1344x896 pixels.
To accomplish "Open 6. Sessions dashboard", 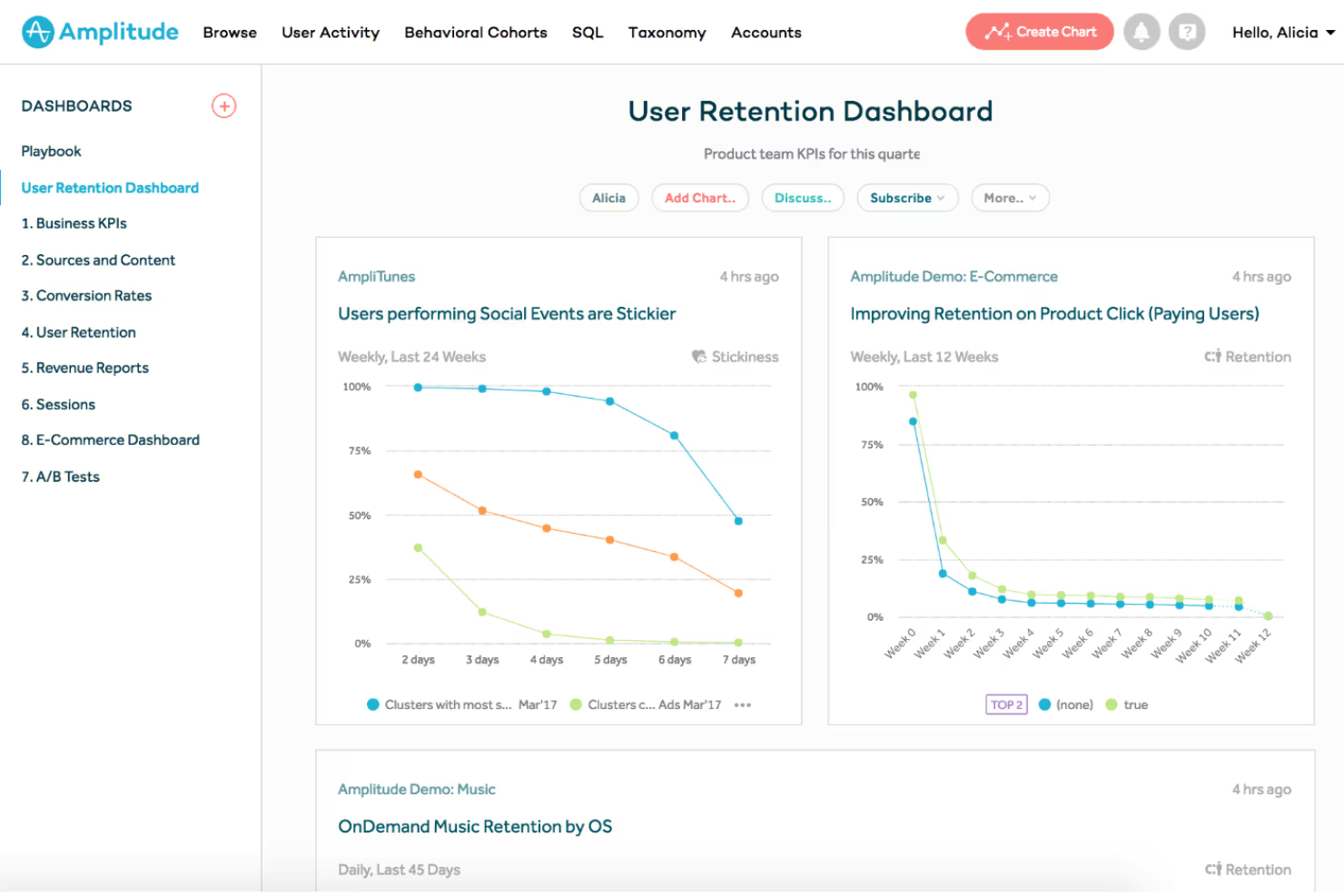I will pyautogui.click(x=58, y=405).
